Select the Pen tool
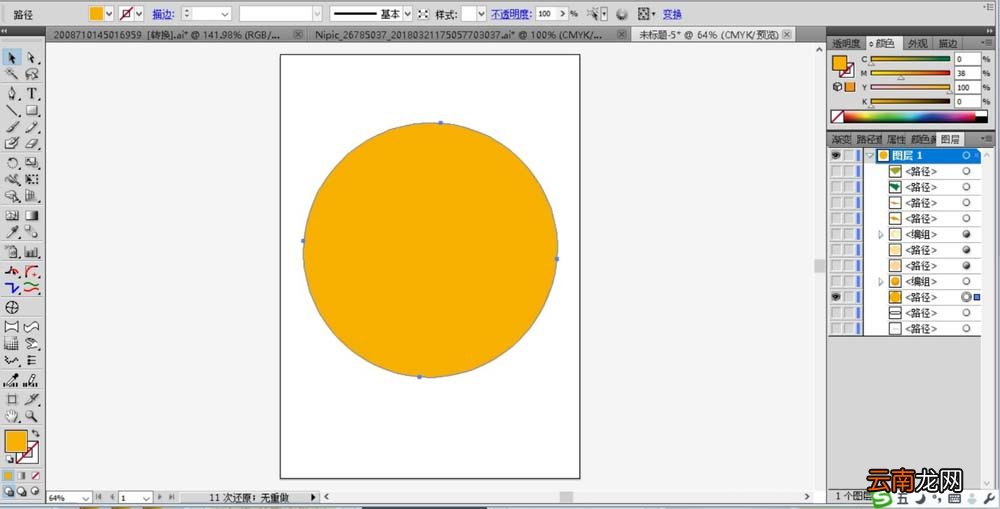The width and height of the screenshot is (1000, 509). (11, 94)
